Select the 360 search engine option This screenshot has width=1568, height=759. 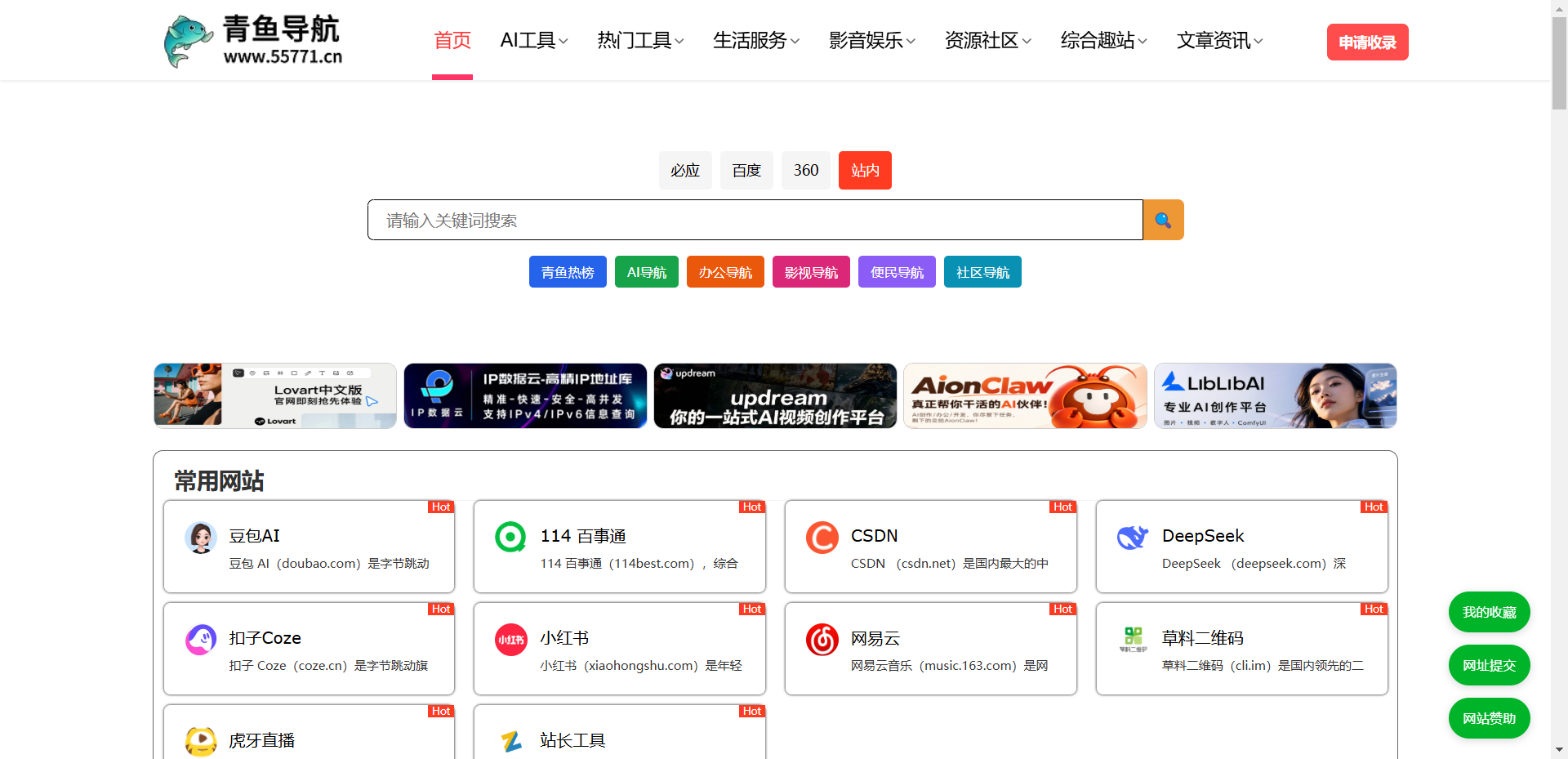[x=806, y=170]
